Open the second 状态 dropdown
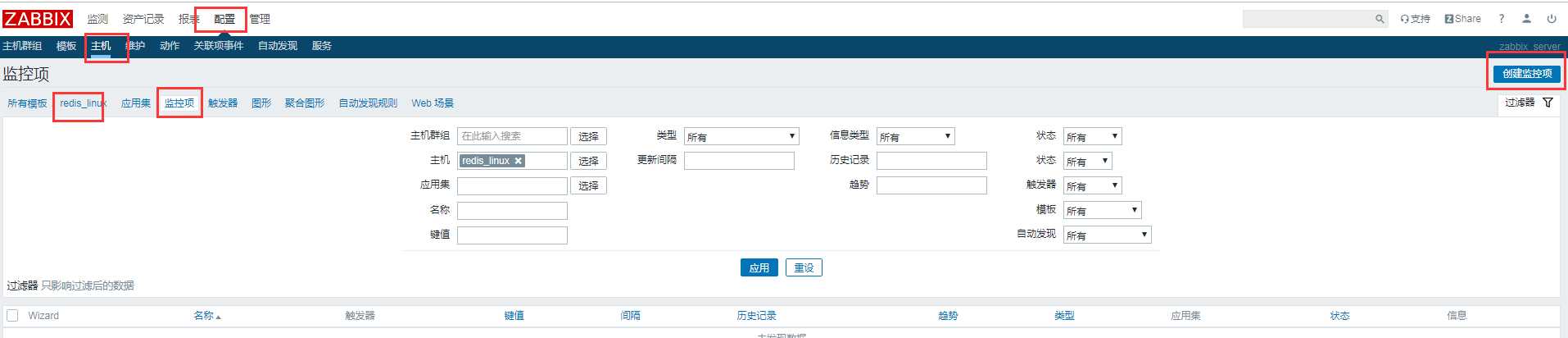Image resolution: width=1568 pixels, height=338 pixels. point(1087,161)
